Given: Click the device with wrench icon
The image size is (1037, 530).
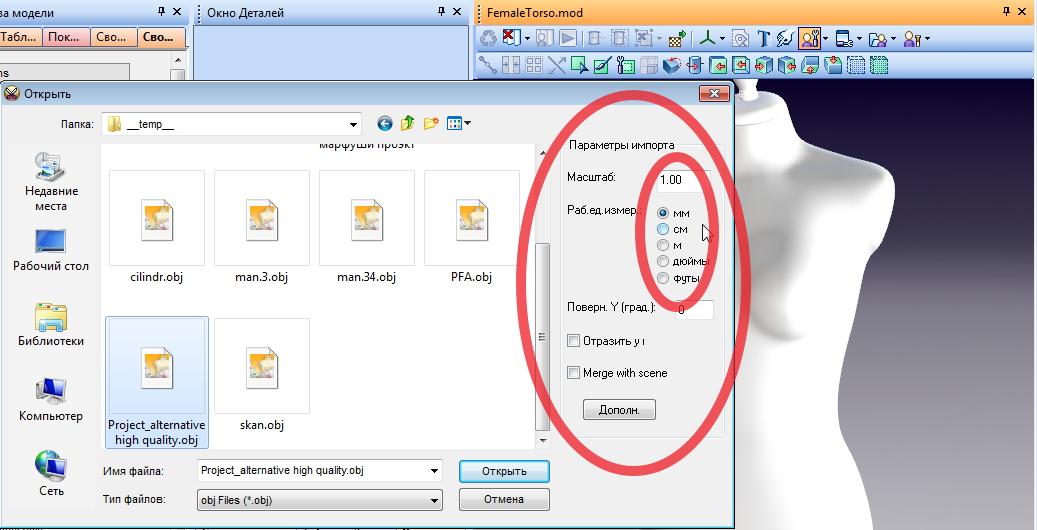Looking at the screenshot, I should tap(844, 38).
